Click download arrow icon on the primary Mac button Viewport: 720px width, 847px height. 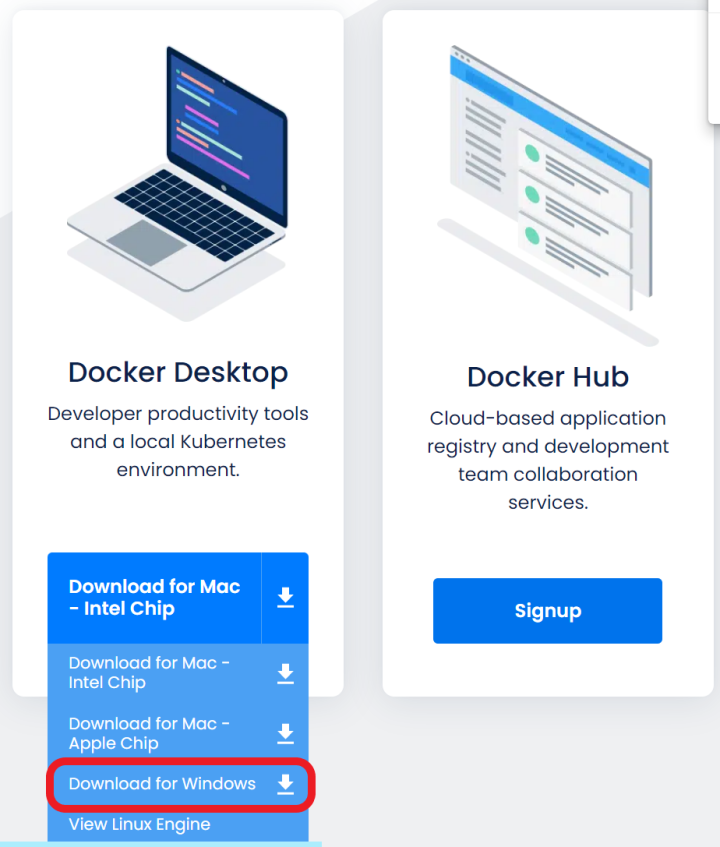point(285,598)
